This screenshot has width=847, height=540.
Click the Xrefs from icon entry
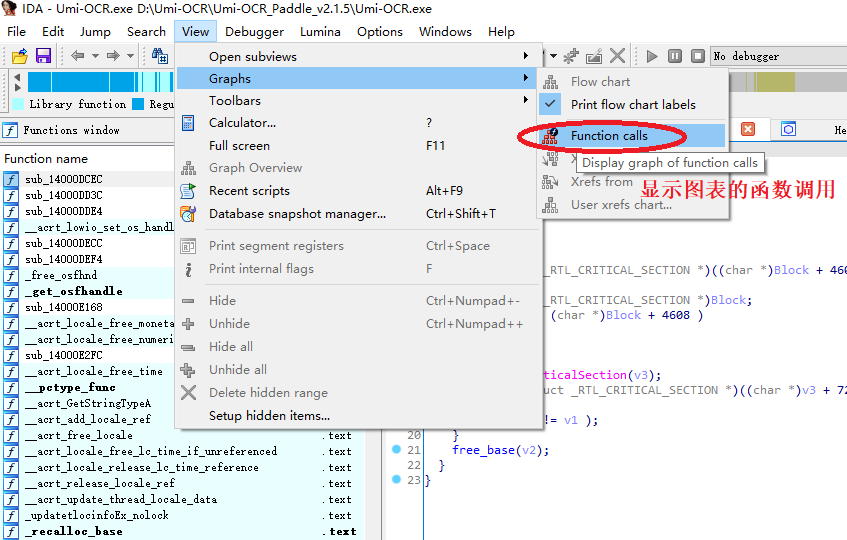point(550,182)
